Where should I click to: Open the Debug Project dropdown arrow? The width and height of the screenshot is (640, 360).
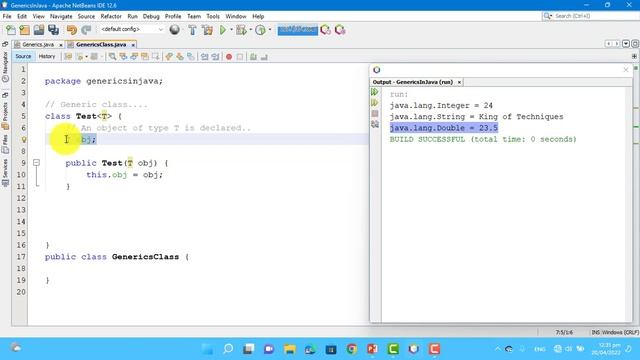[x=250, y=30]
